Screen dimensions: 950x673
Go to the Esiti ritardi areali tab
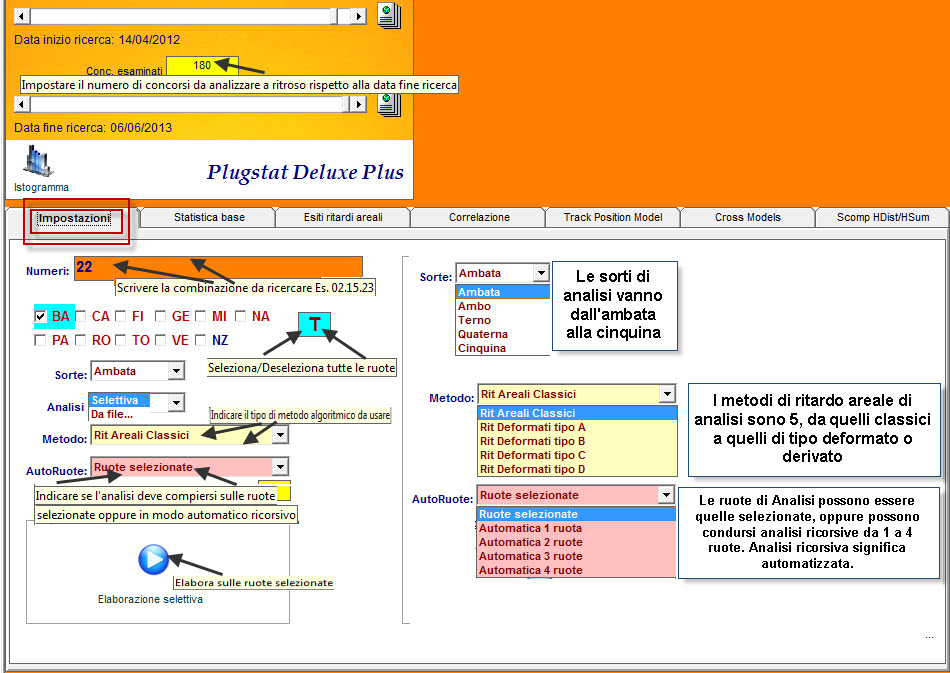coord(343,217)
